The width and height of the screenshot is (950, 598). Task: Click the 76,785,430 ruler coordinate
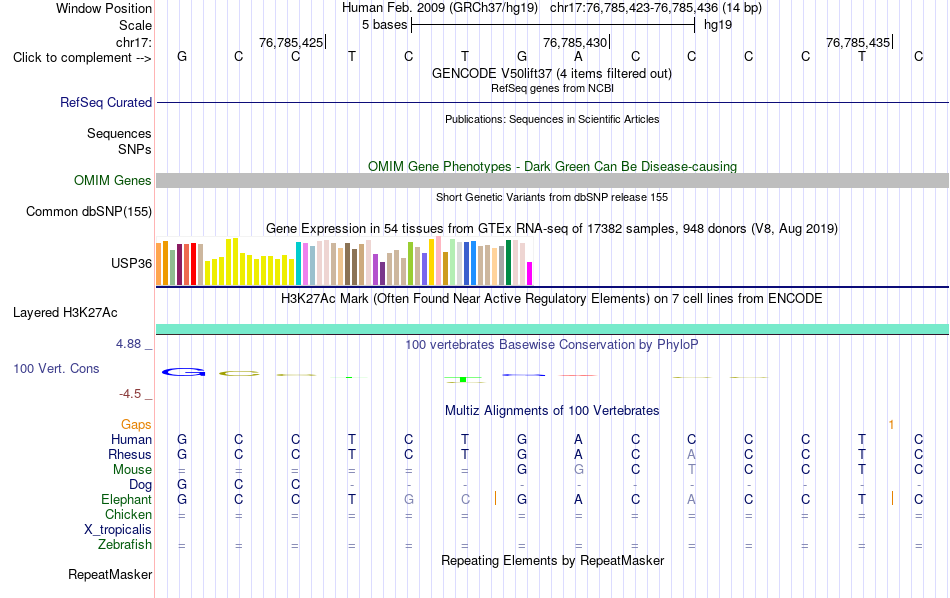click(x=575, y=42)
